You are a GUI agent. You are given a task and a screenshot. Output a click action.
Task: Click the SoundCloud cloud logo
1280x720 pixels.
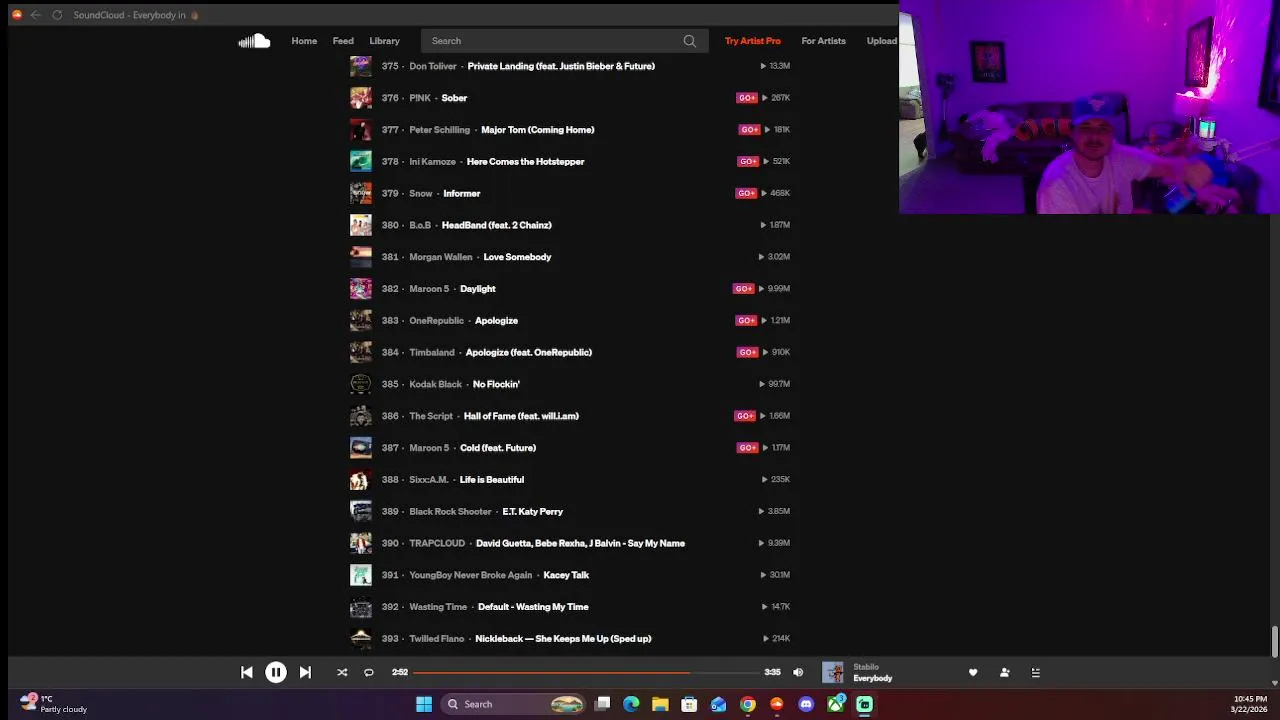pos(254,41)
